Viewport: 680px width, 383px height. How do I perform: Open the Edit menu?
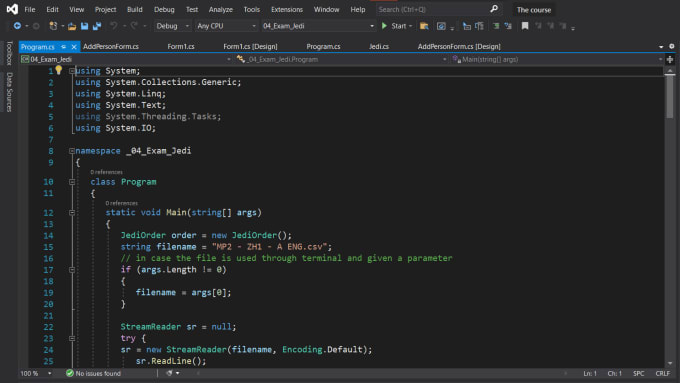tap(52, 9)
